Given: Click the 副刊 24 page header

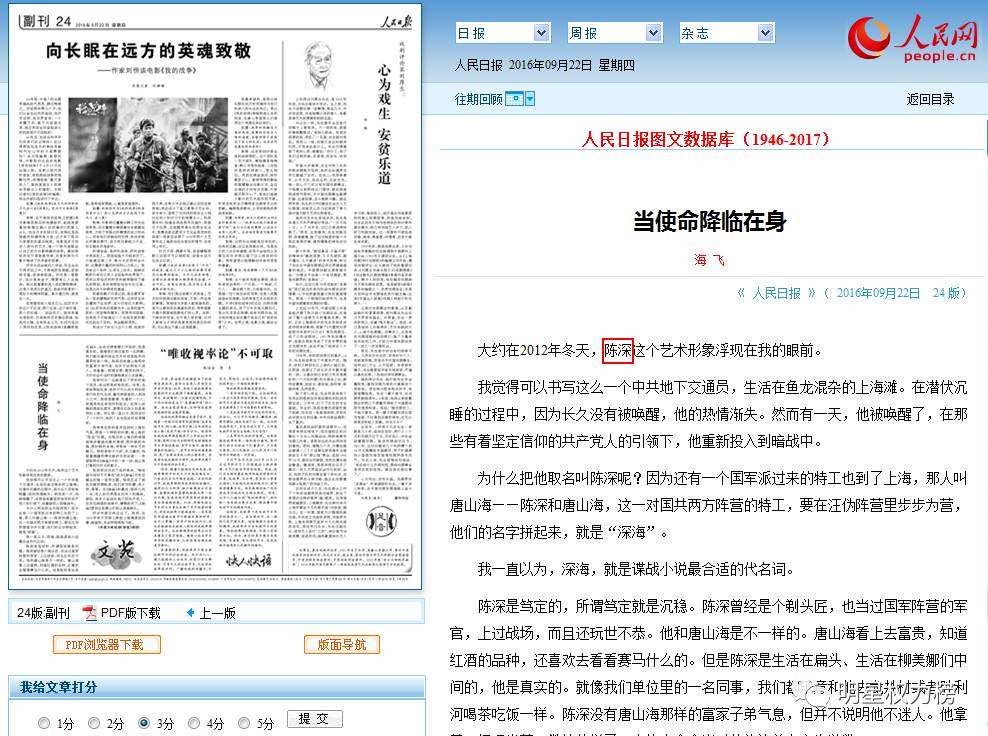Looking at the screenshot, I should tap(47, 21).
